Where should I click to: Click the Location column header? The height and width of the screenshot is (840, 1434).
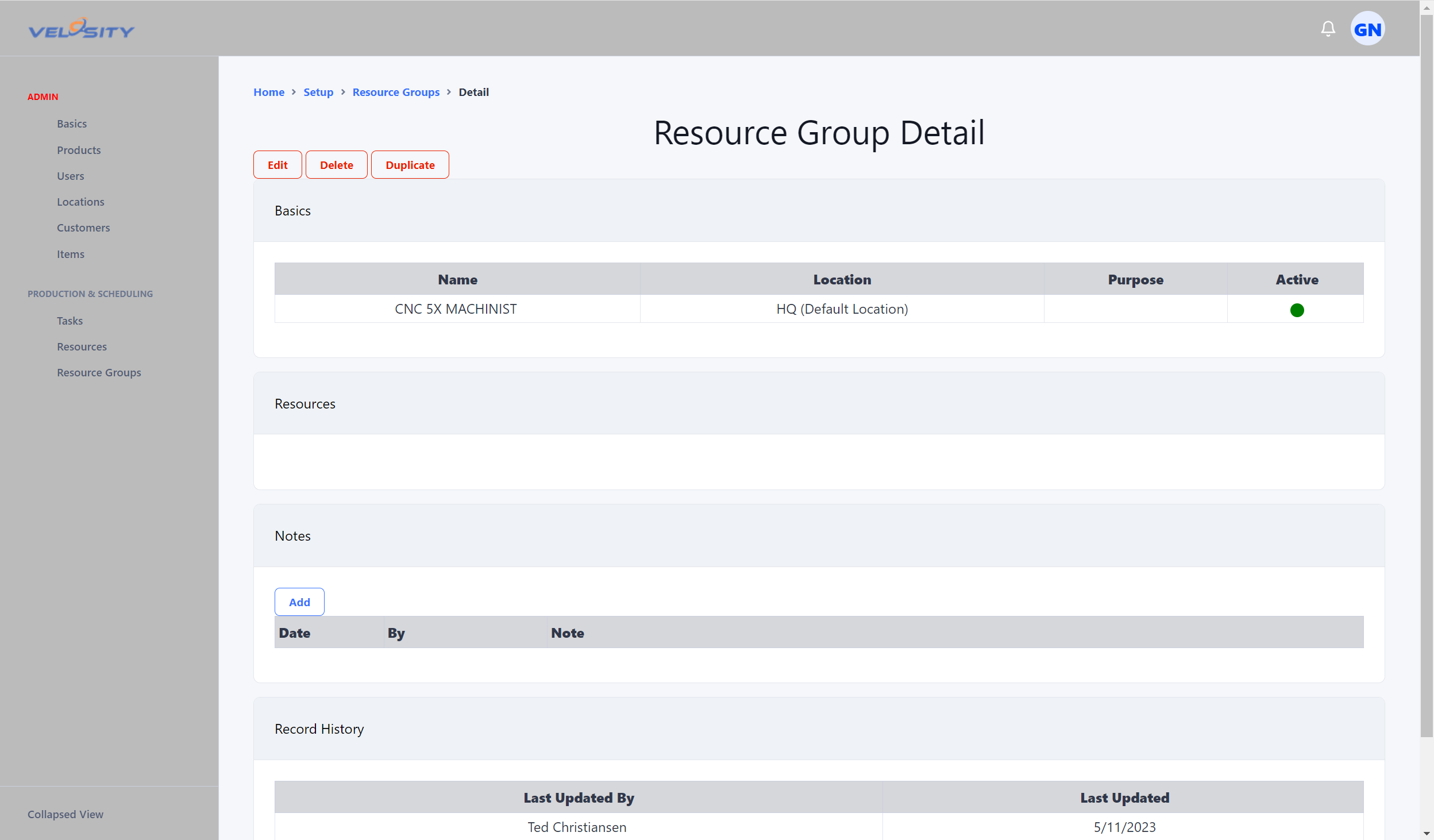(x=842, y=279)
